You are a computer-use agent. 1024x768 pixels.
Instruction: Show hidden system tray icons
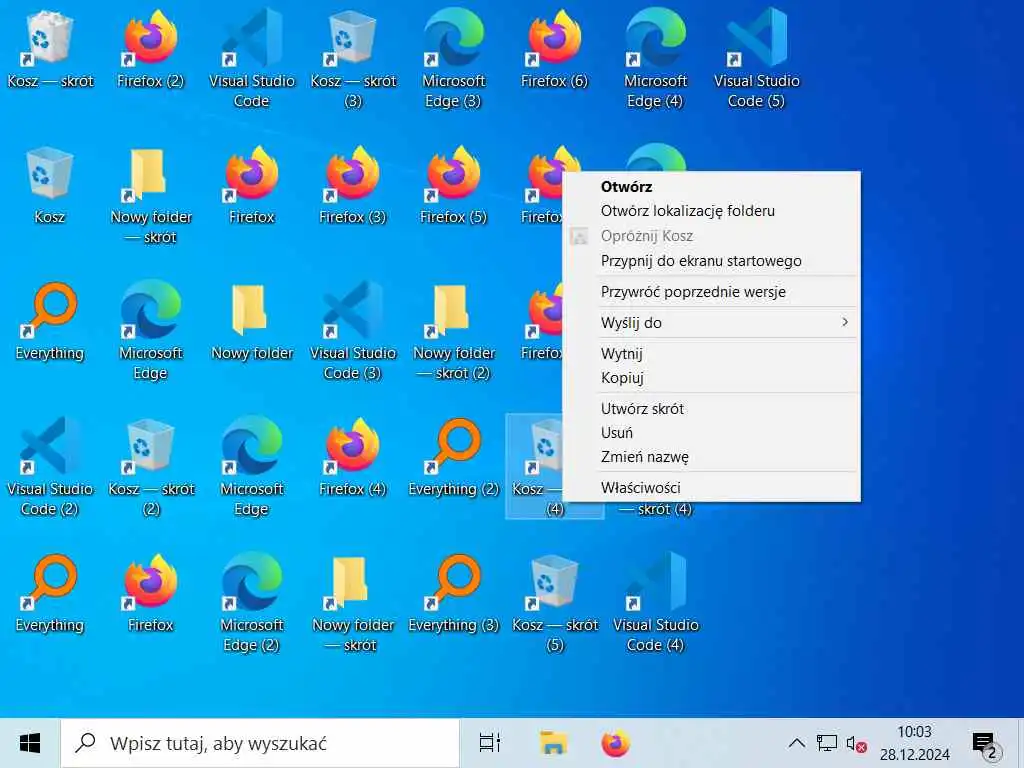pyautogui.click(x=796, y=743)
